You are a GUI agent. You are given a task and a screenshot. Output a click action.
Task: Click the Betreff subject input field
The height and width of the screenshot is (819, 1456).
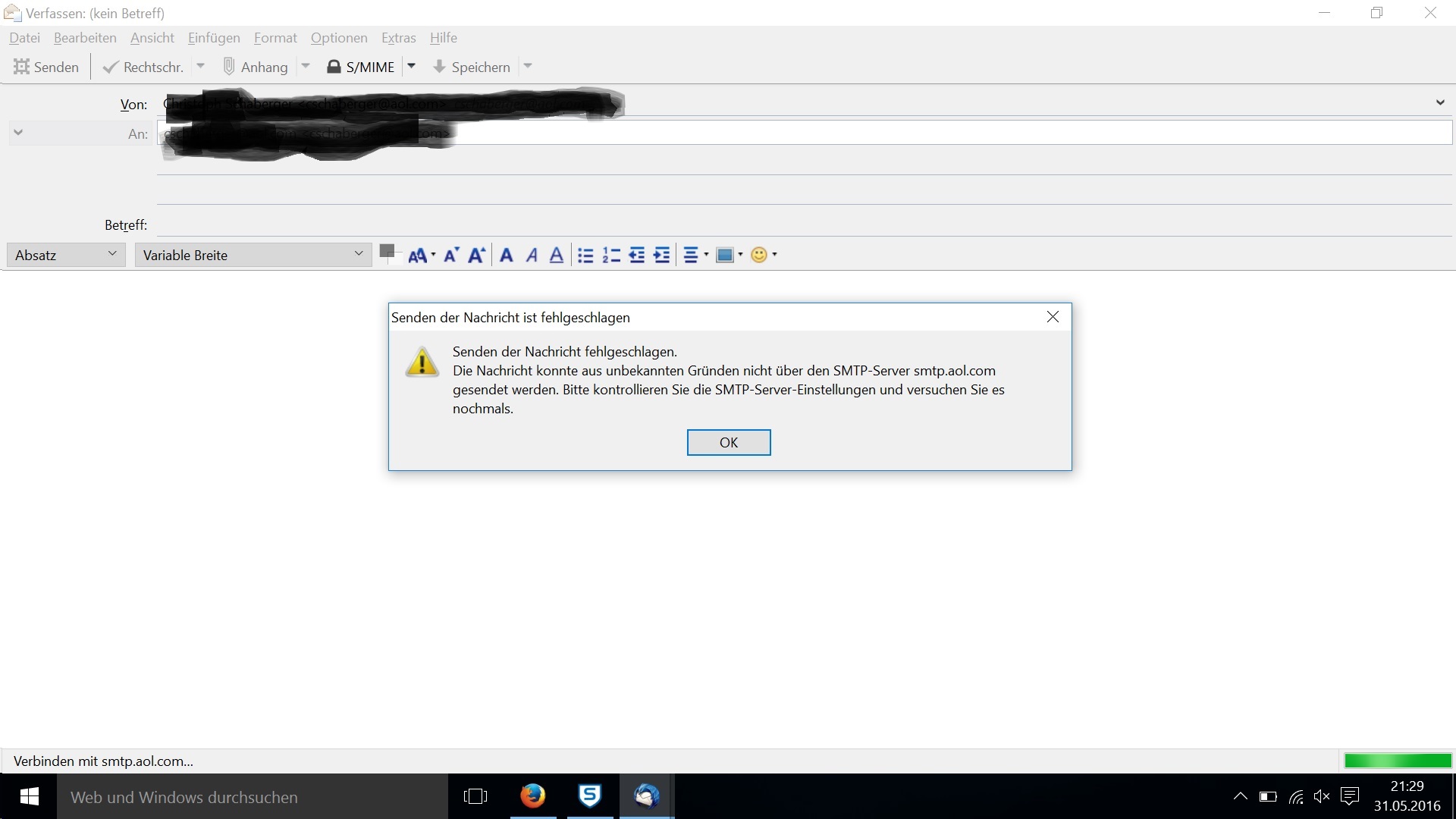coord(804,224)
